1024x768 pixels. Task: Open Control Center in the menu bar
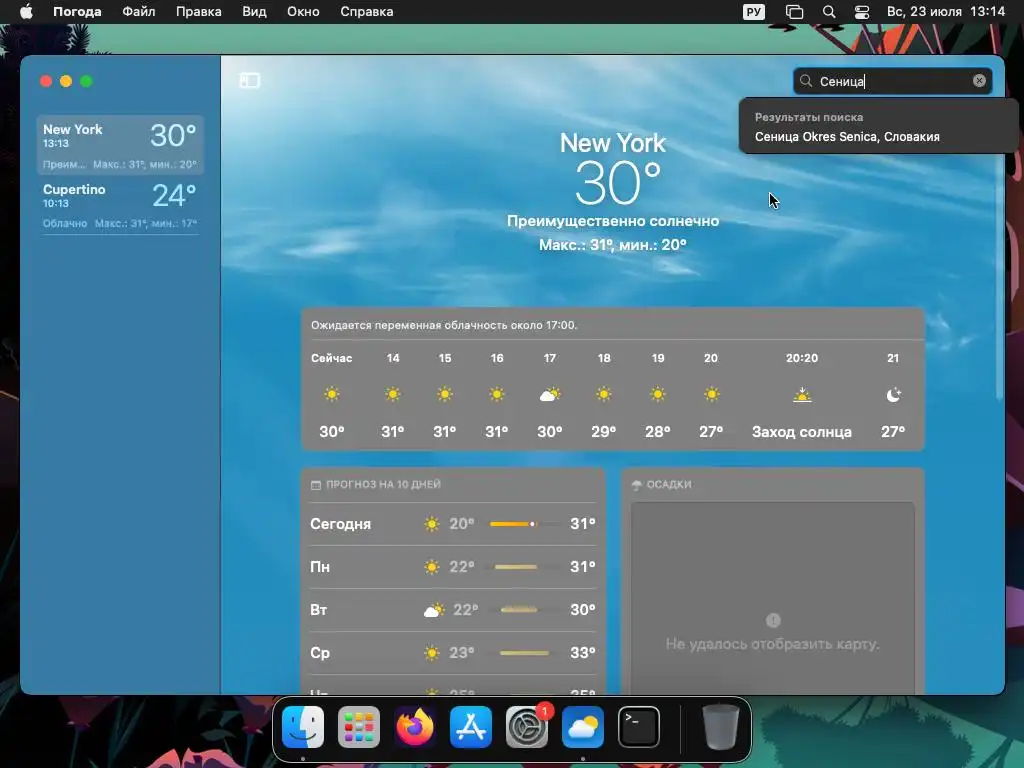click(x=862, y=11)
